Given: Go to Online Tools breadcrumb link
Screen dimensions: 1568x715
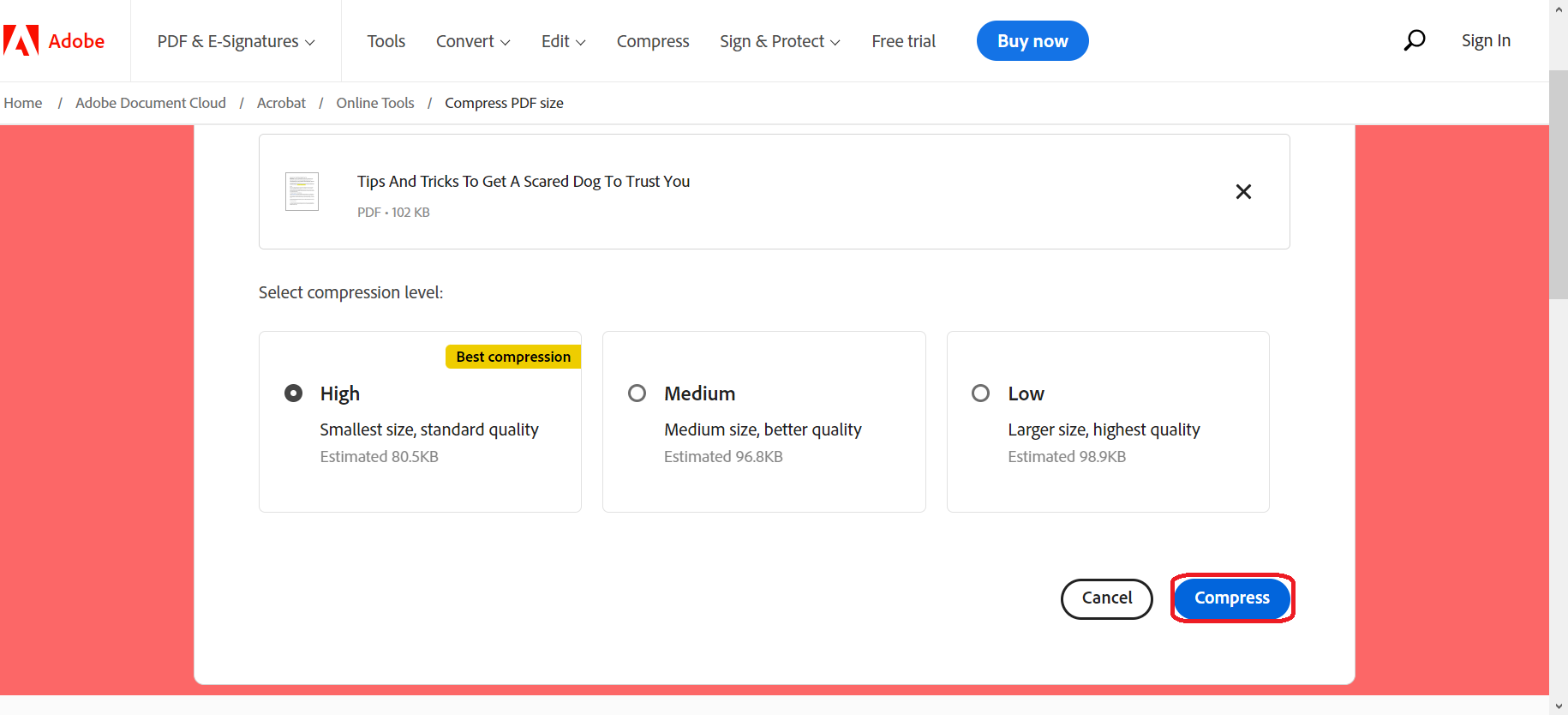Looking at the screenshot, I should (x=375, y=103).
